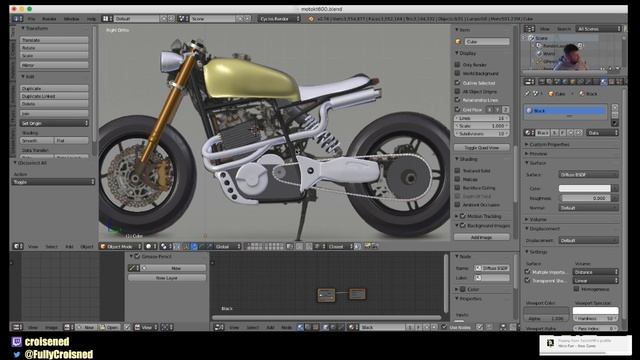
Task: Click the World icon in the outliner
Action: pos(539,53)
